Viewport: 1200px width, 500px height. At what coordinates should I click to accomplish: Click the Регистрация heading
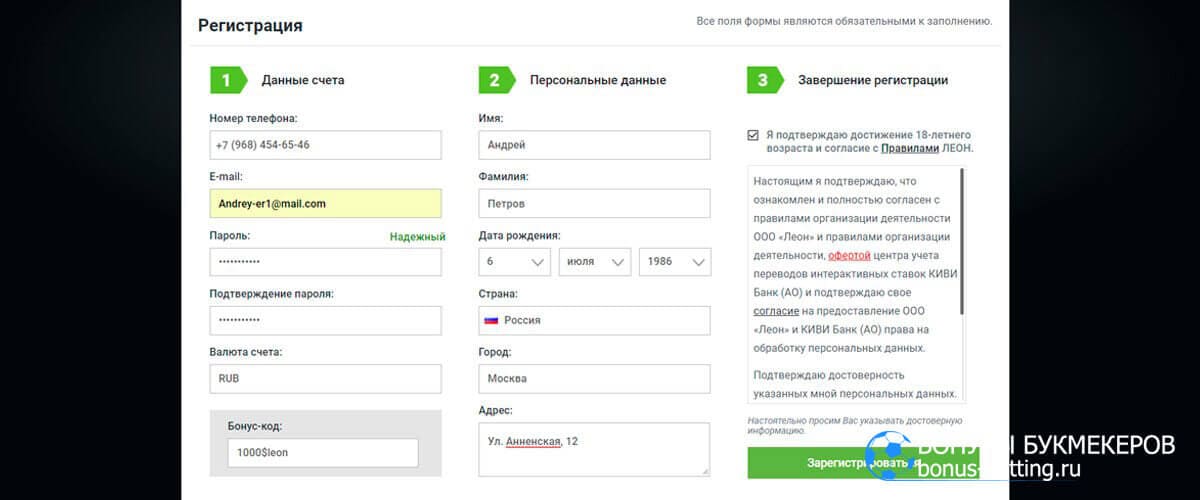pos(250,25)
